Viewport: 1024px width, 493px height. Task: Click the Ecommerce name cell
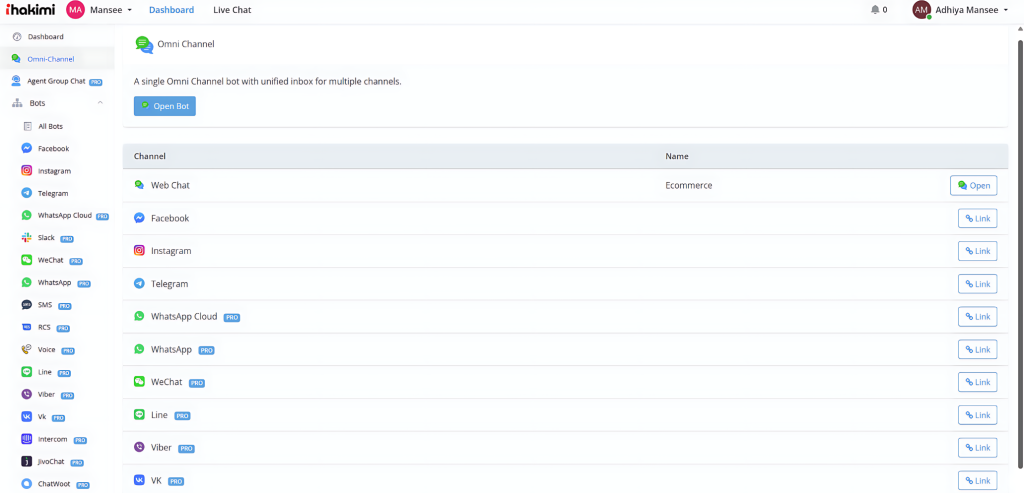coord(688,185)
